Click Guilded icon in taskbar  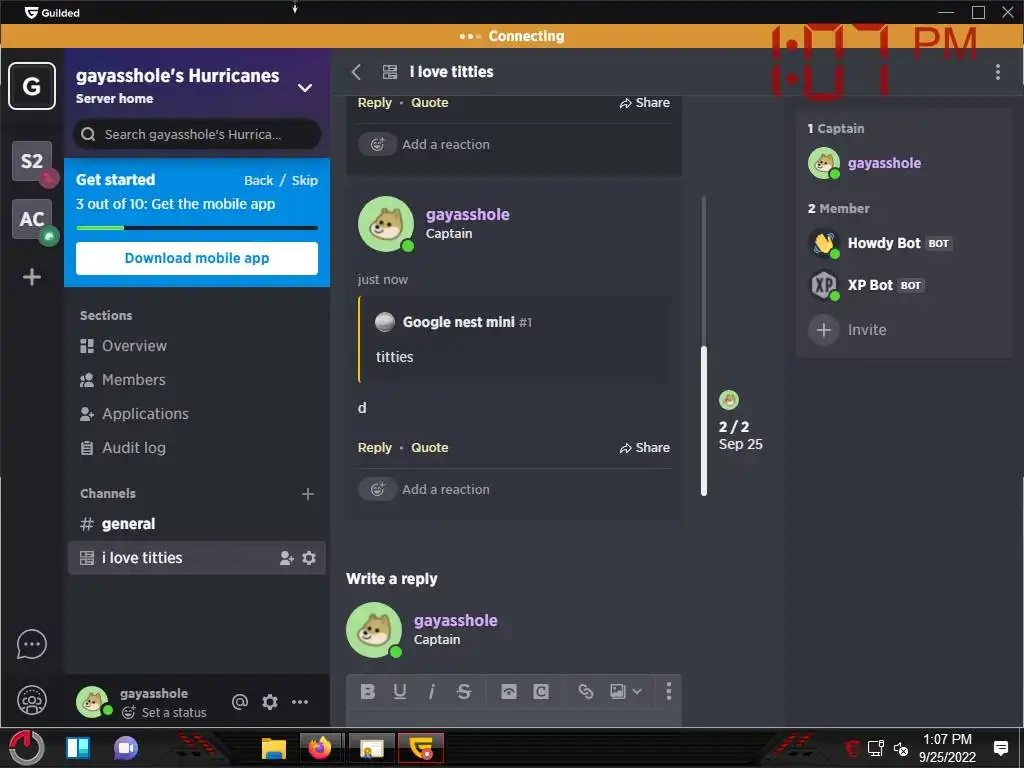[421, 748]
